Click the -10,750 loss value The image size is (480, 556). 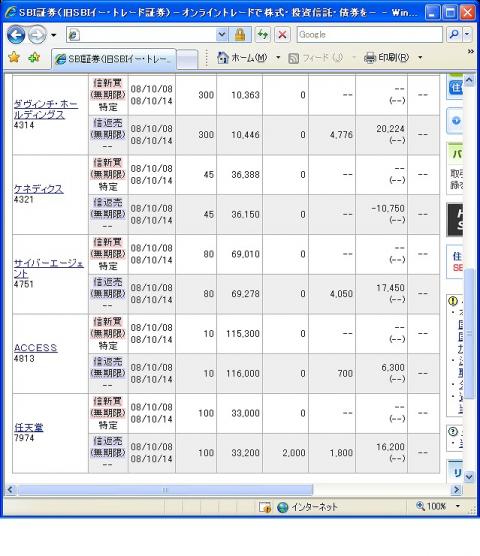tap(388, 208)
